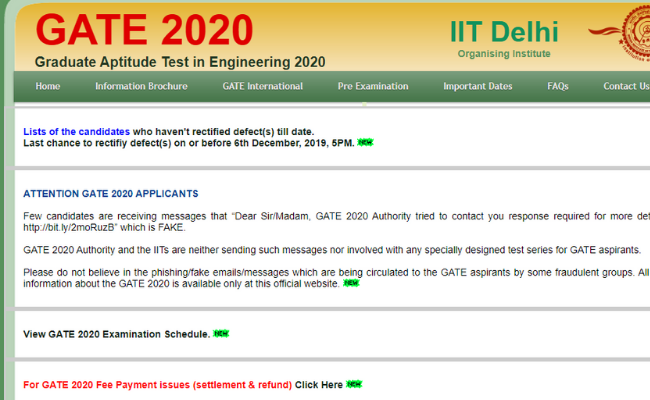Click the red Fee Payment issues text
This screenshot has height=400, width=650.
click(157, 384)
